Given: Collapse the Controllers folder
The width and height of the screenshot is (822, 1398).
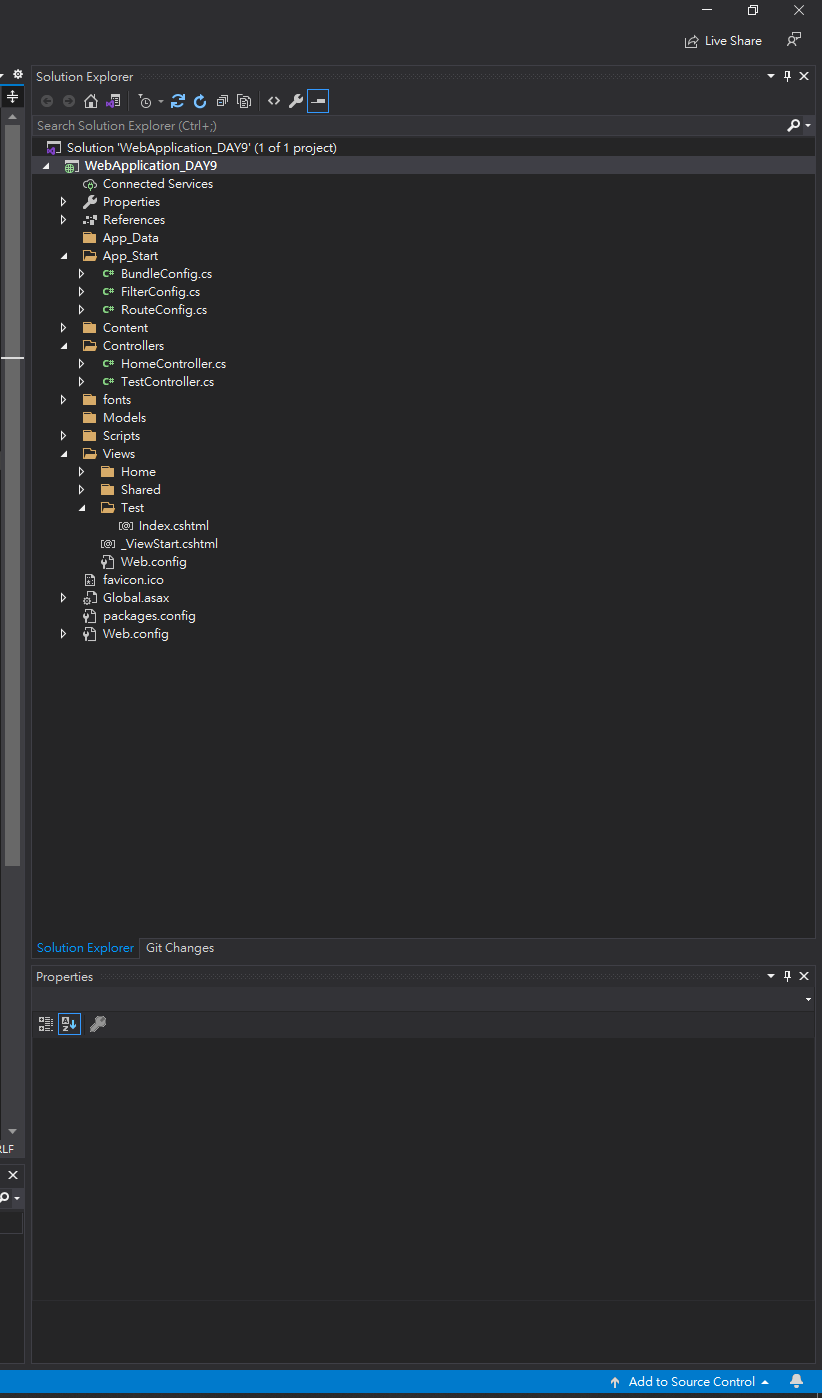Looking at the screenshot, I should pos(64,346).
